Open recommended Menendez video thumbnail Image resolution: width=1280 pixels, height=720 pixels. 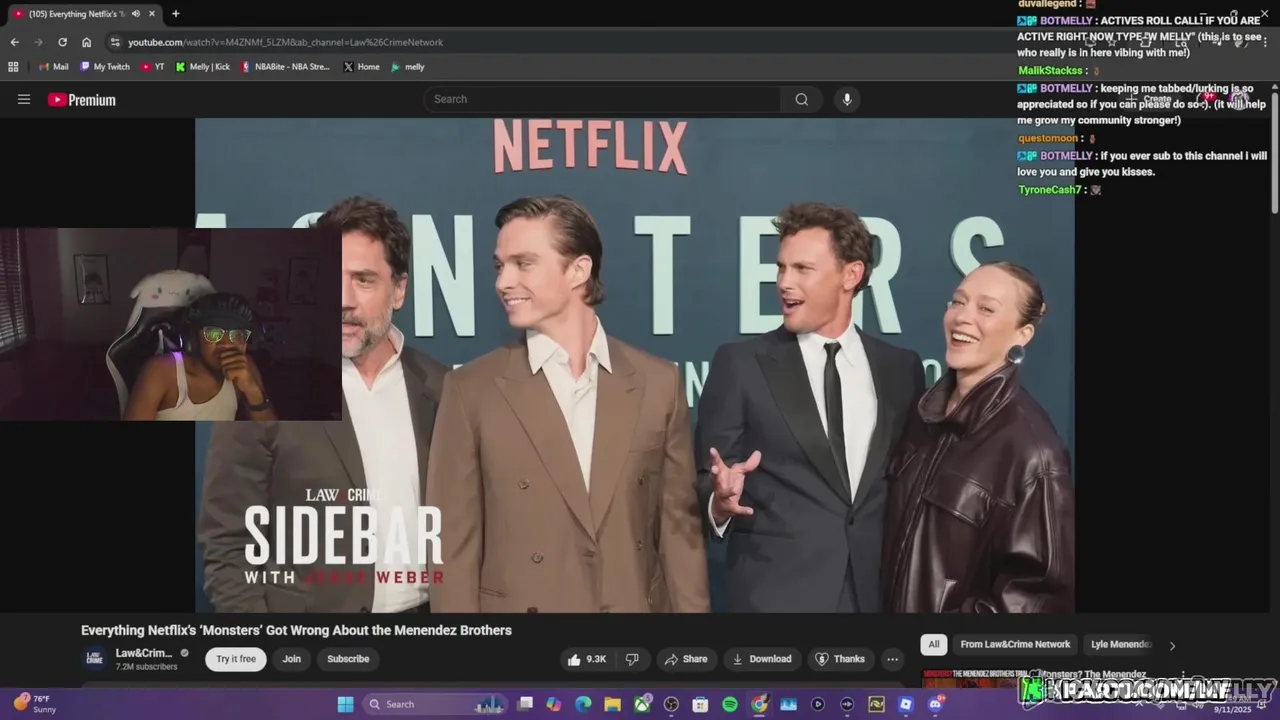[976, 680]
